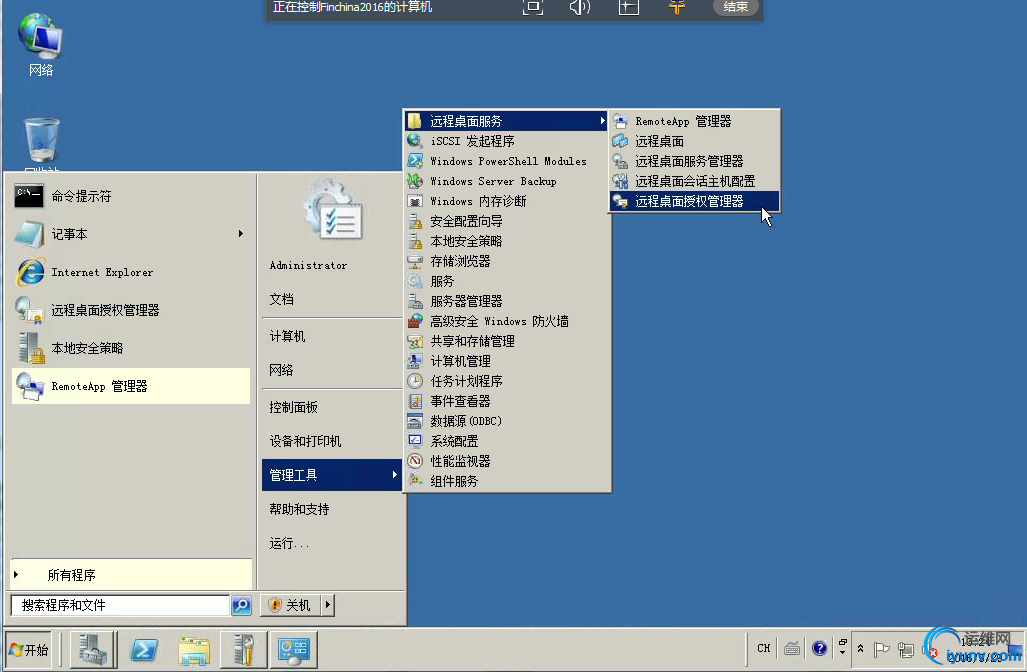1027x672 pixels.
Task: Click the CH language indicator
Action: [x=764, y=648]
